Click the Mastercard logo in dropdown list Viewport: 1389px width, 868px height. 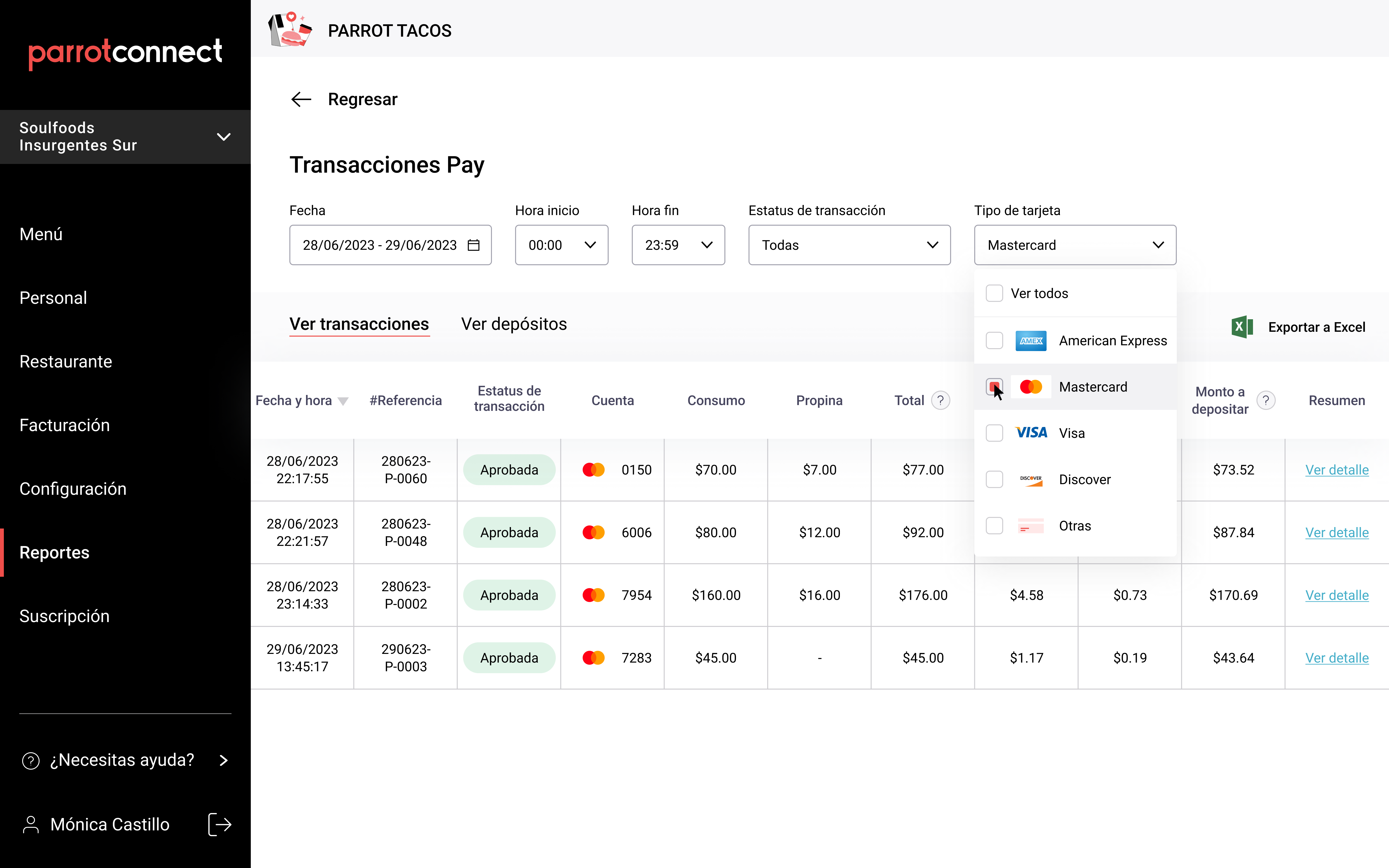[1031, 387]
